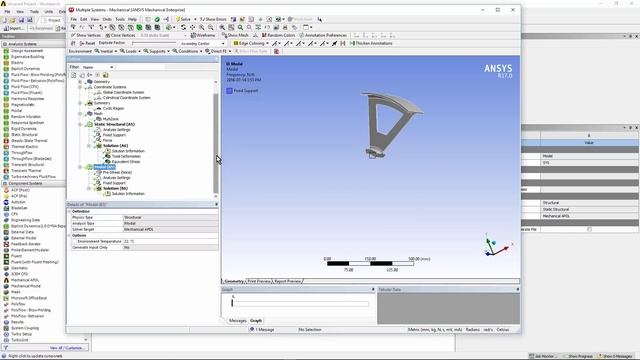Select the Pan view tool icon
640x360 pixels.
tap(192, 27)
